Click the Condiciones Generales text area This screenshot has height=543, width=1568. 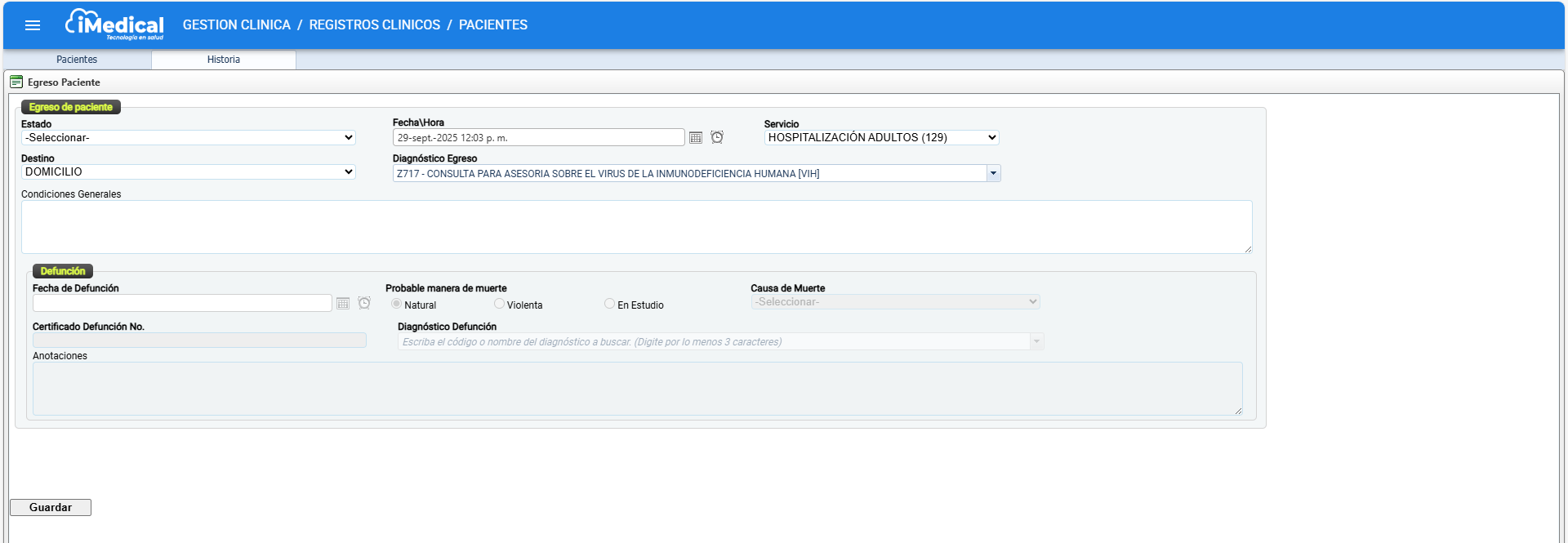(x=636, y=227)
